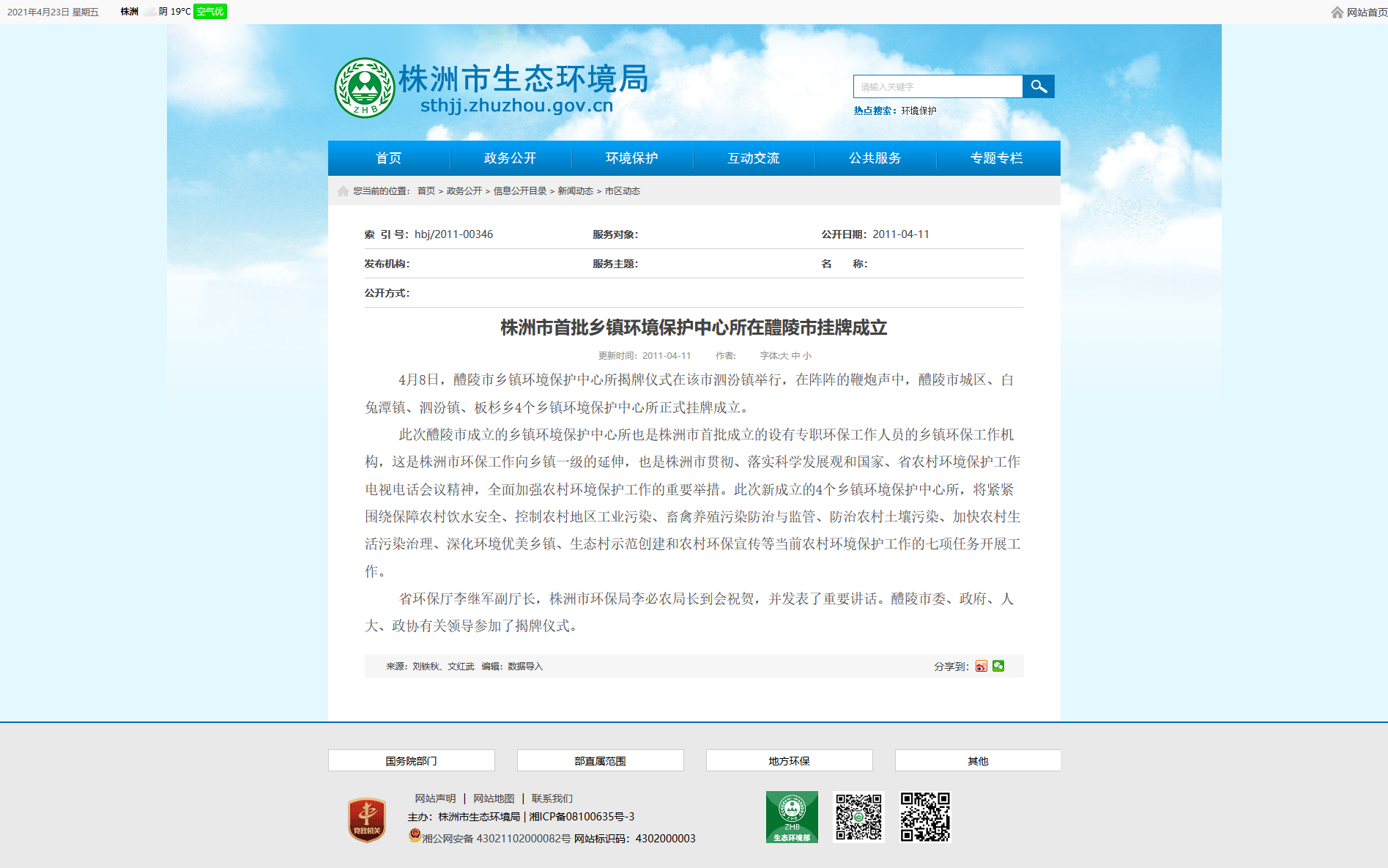This screenshot has height=868, width=1388.
Task: Click the 空气优 air quality badge
Action: click(210, 12)
